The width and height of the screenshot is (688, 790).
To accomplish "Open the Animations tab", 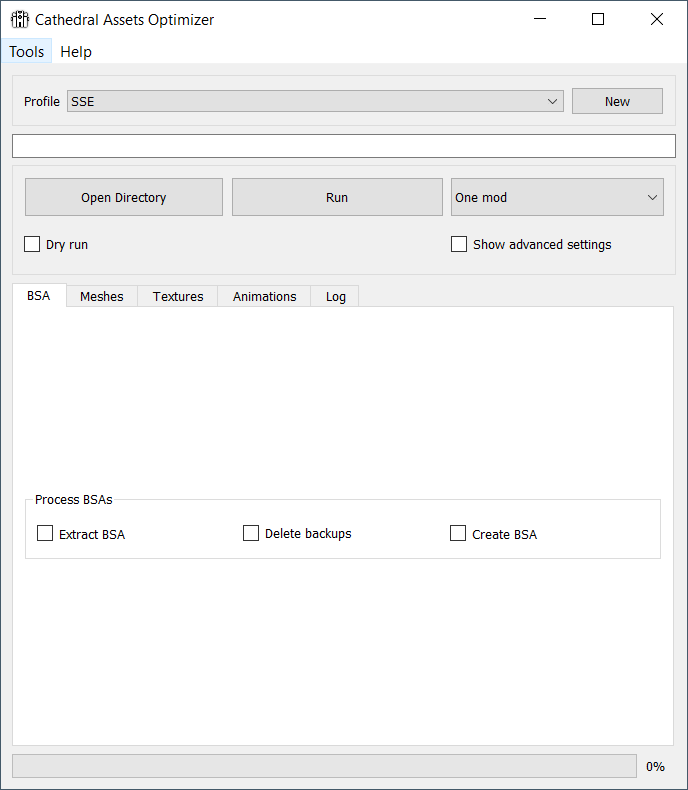I will (264, 296).
